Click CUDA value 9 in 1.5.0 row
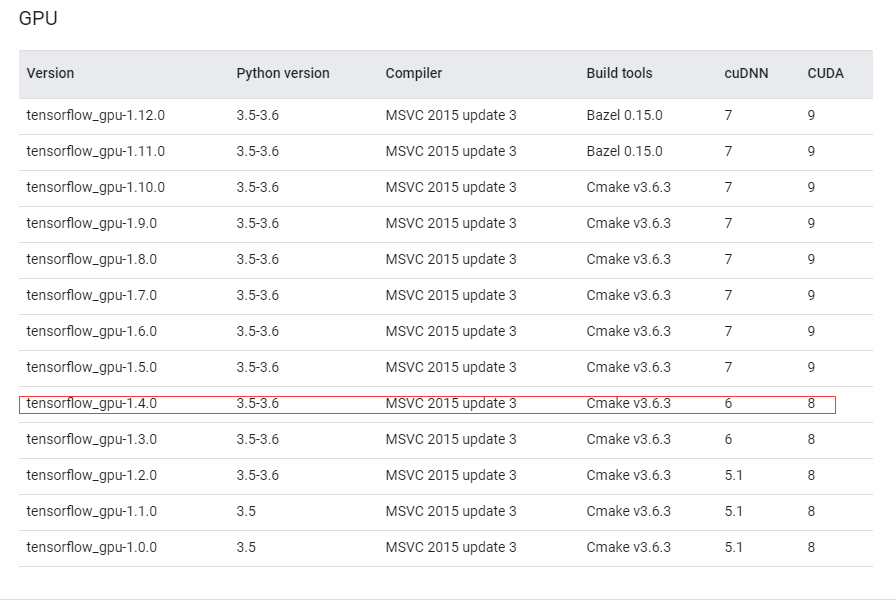896x607 pixels. coord(811,368)
